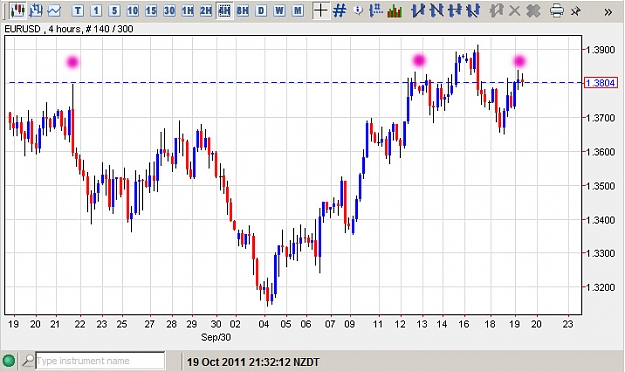Click the price scale dotted icon

[x=375, y=11]
